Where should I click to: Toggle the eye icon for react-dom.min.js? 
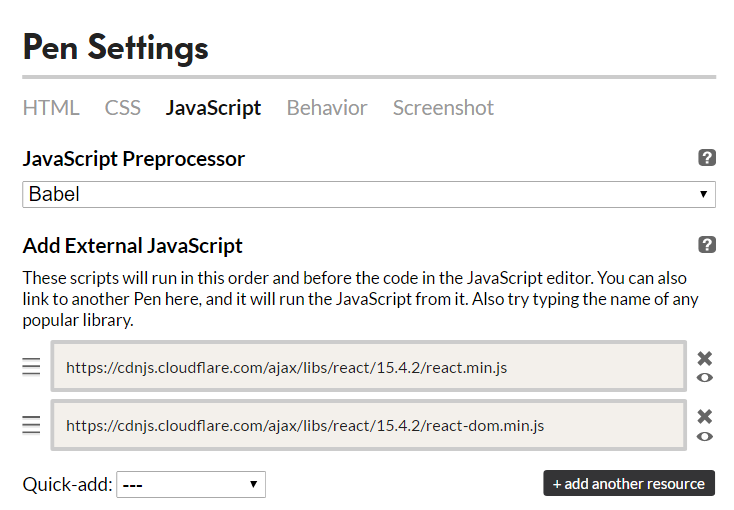[705, 436]
